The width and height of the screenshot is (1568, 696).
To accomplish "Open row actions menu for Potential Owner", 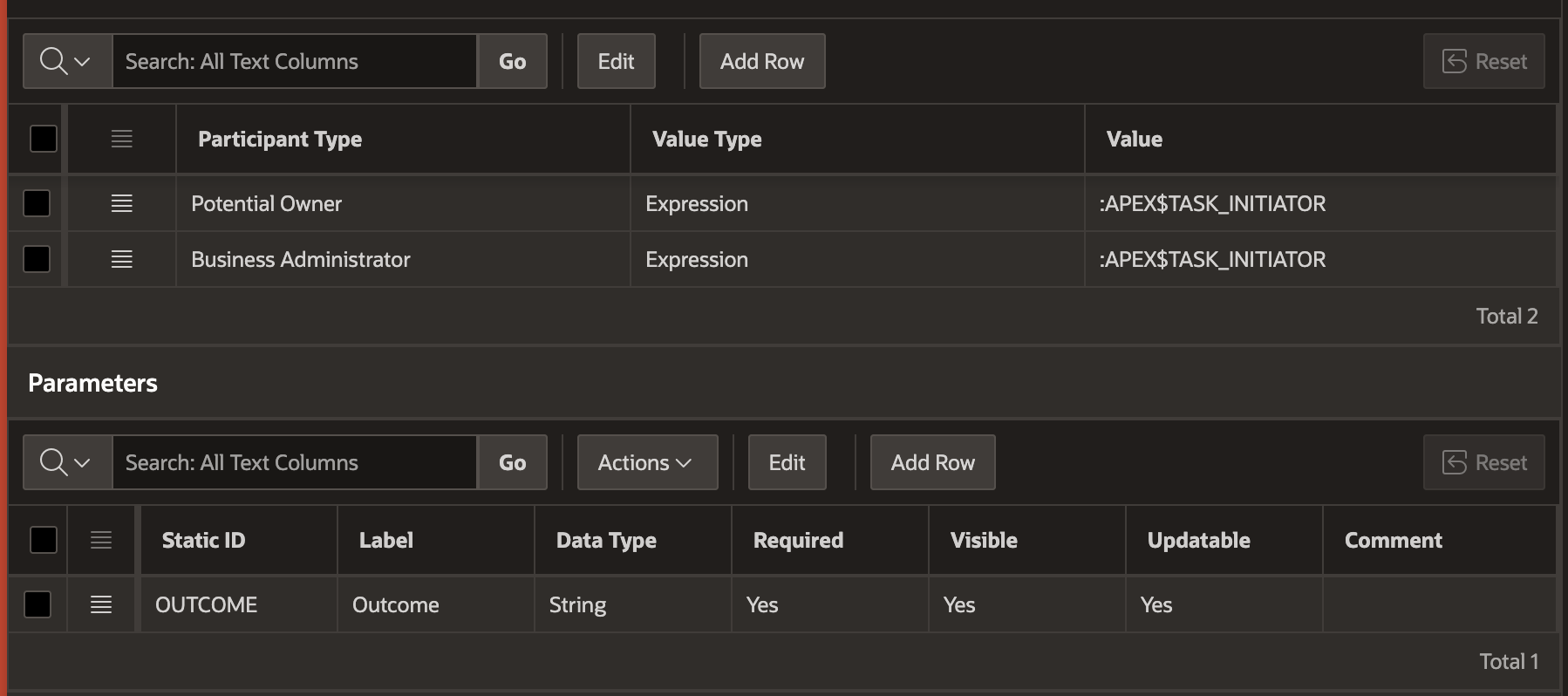I will 122,203.
